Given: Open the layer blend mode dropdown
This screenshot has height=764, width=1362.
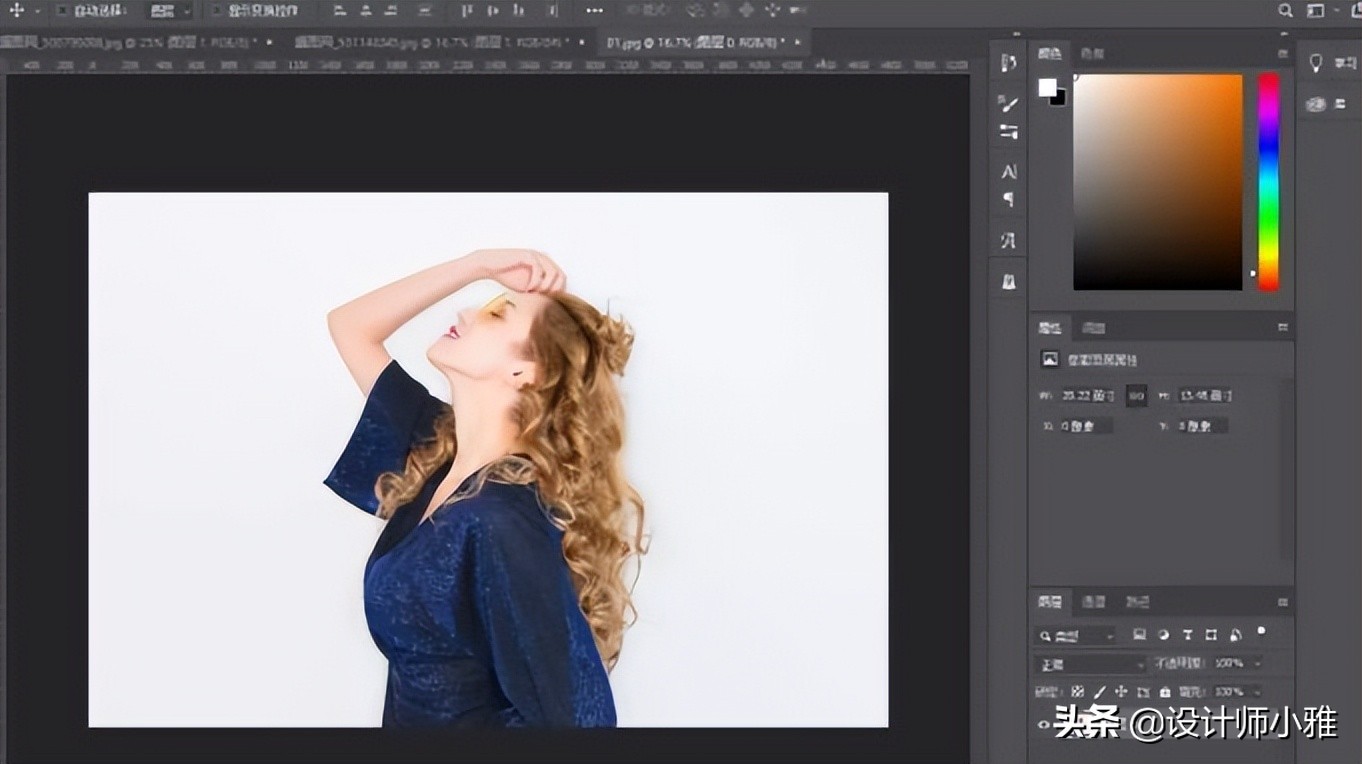Looking at the screenshot, I should (1090, 663).
